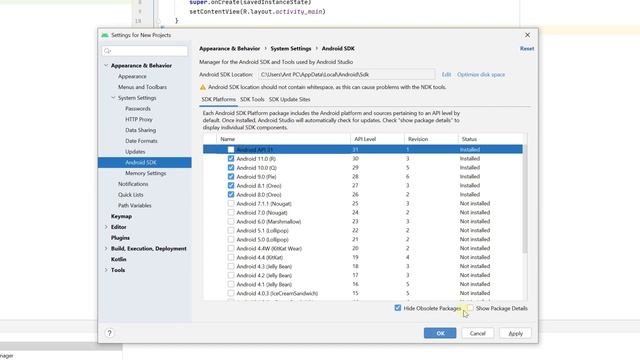Click the warning triangle icon by SDK location
Viewport: 640px width, 360px height.
tap(203, 87)
